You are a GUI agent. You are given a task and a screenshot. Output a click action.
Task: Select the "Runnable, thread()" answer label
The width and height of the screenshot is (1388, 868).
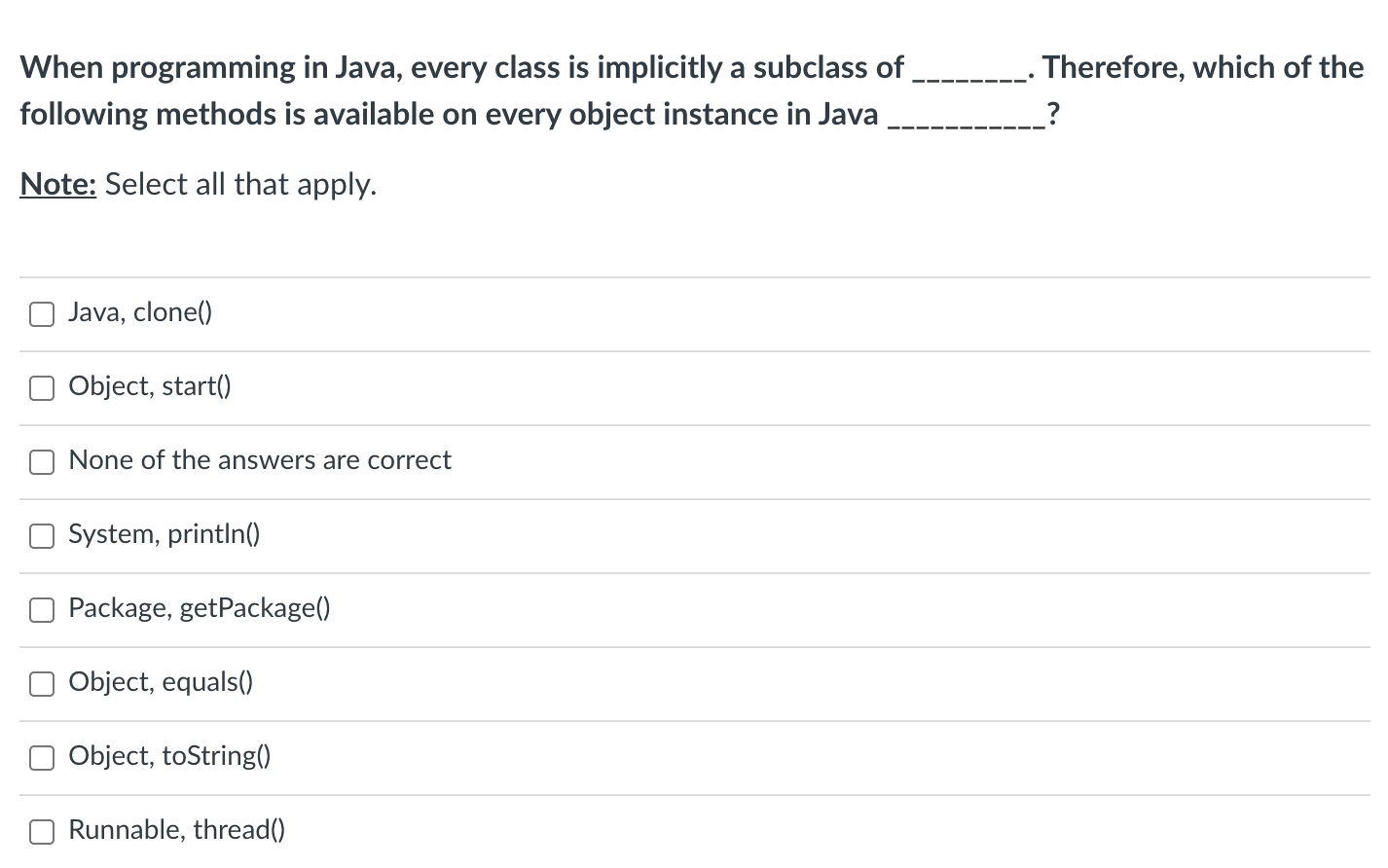click(x=175, y=829)
